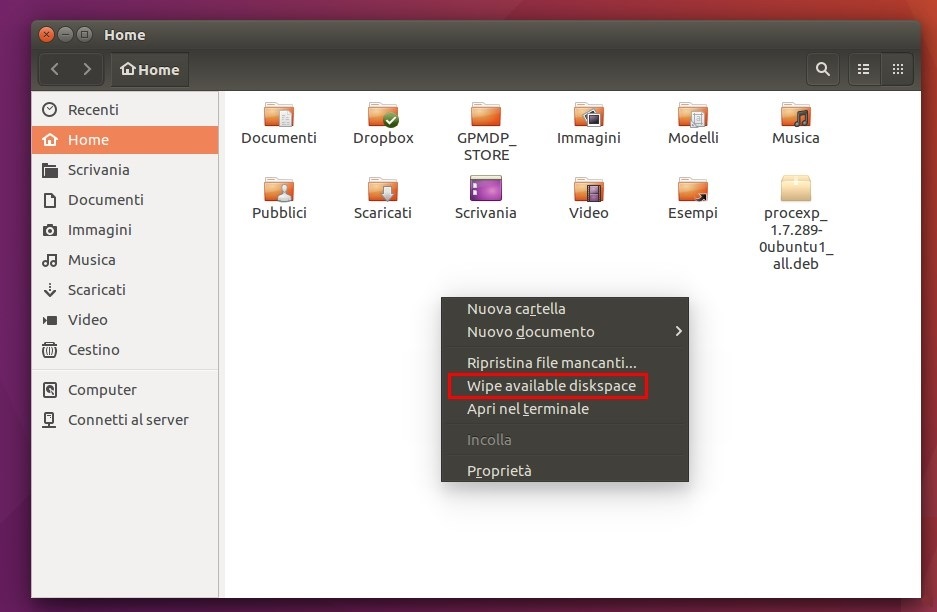
Task: Open the GPMDP_STORE folder
Action: pyautogui.click(x=486, y=115)
